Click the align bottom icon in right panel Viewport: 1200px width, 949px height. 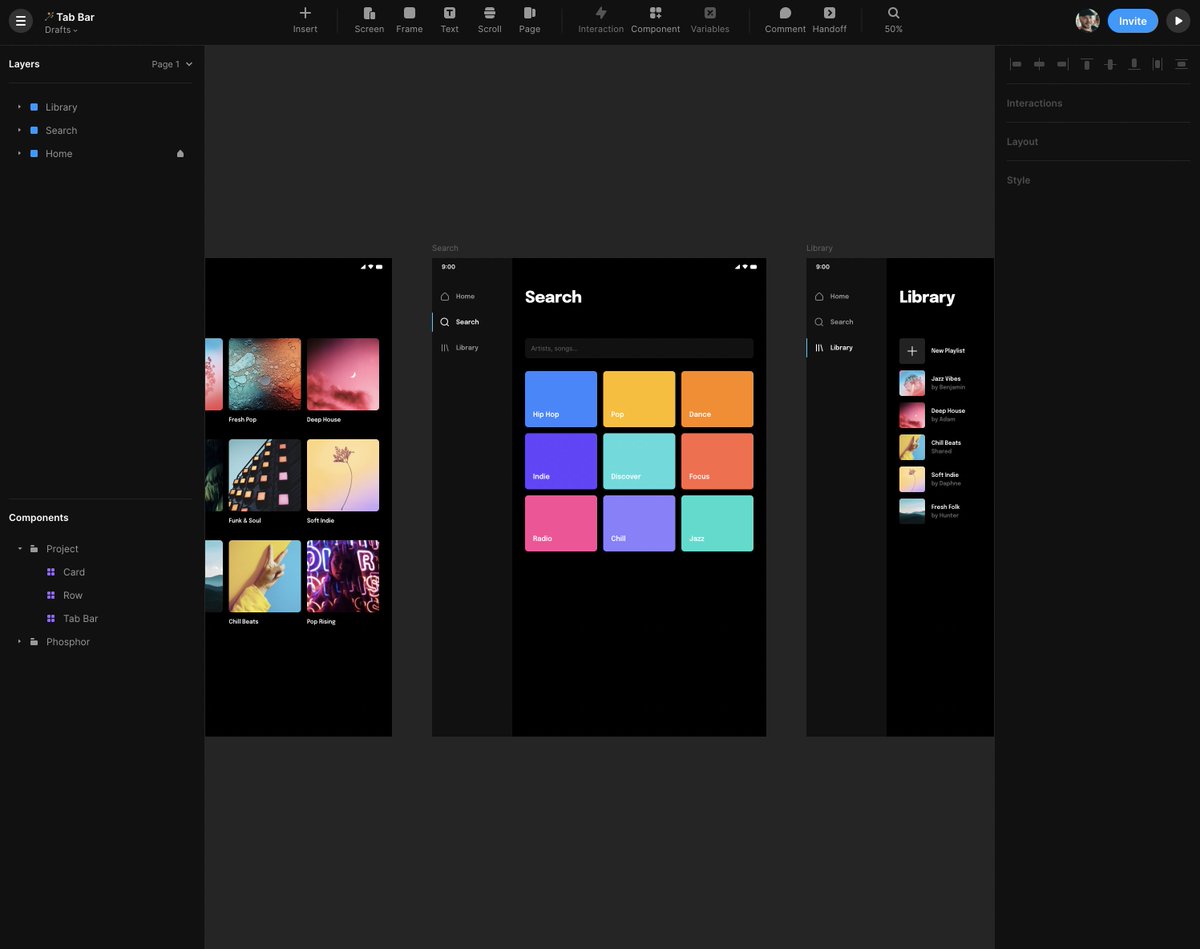tap(1134, 63)
